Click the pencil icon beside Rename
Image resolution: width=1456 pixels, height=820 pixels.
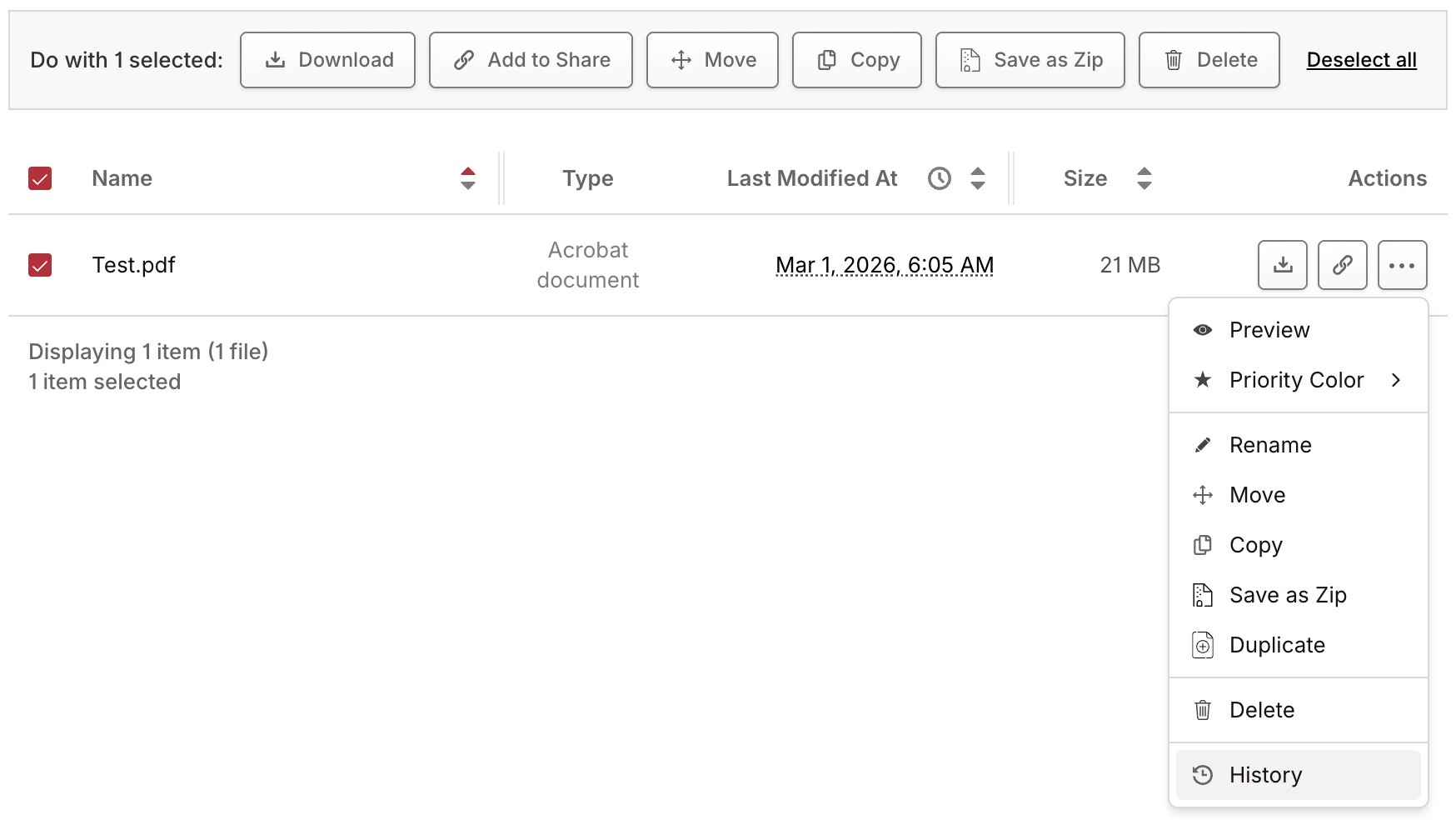coord(1203,445)
